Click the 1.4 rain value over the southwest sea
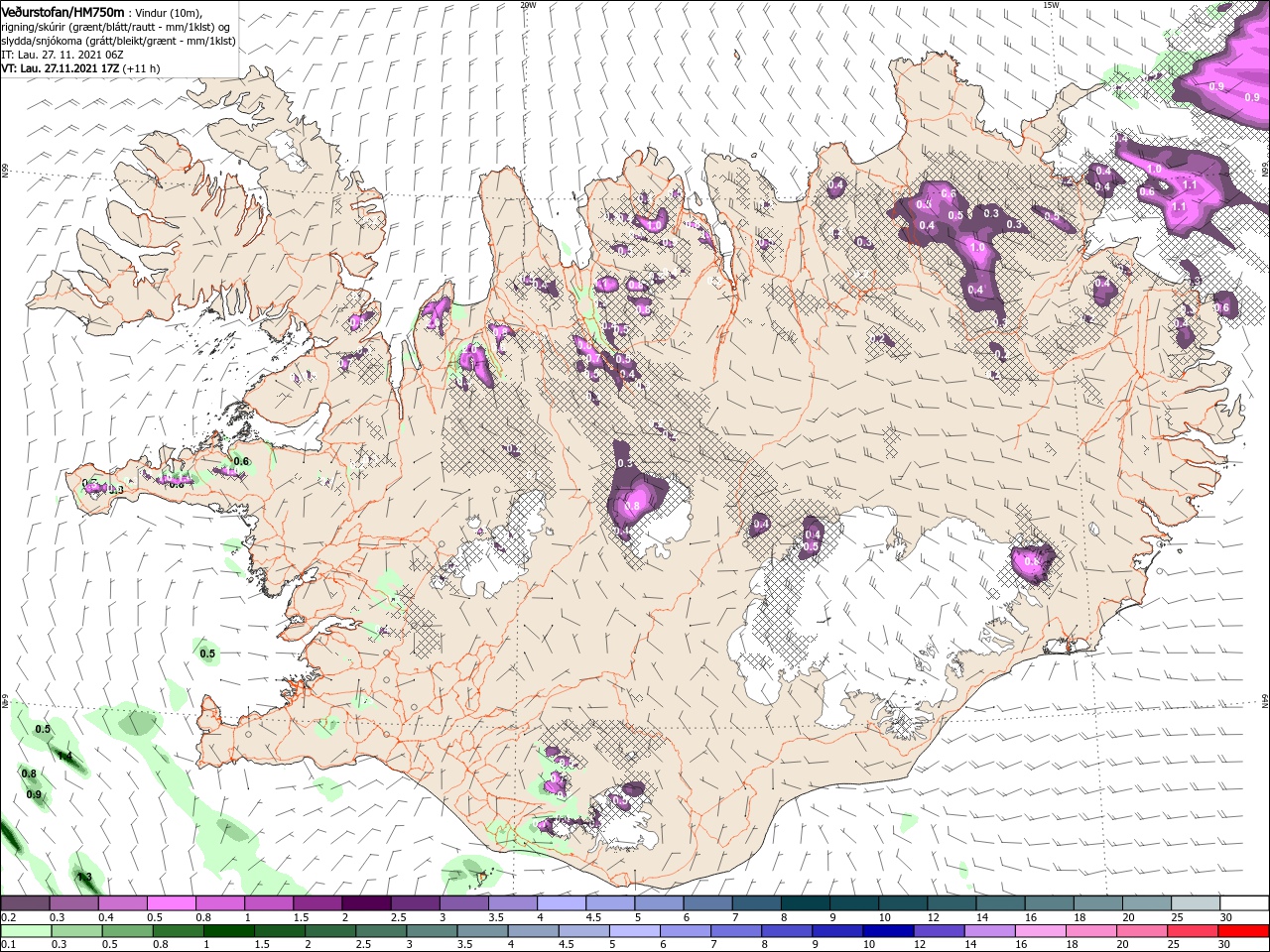 64,756
